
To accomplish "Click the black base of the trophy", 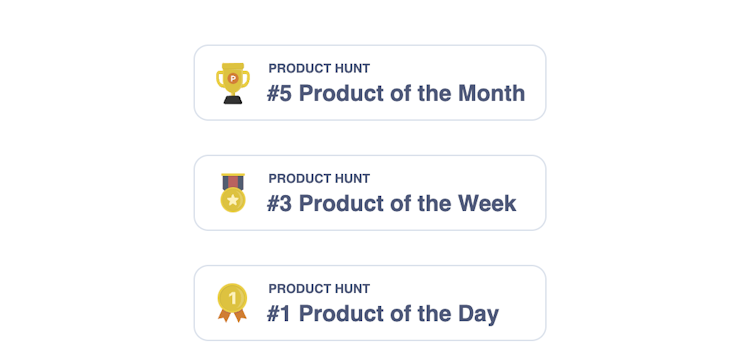I will pyautogui.click(x=233, y=99).
